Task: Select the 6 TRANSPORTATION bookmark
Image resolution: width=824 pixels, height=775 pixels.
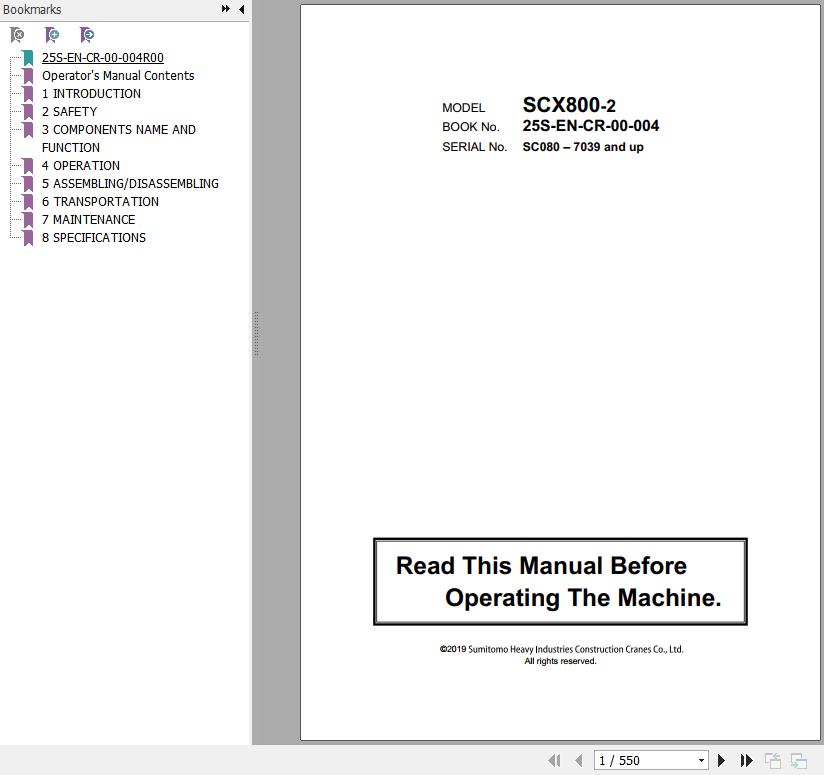Action: (x=100, y=201)
